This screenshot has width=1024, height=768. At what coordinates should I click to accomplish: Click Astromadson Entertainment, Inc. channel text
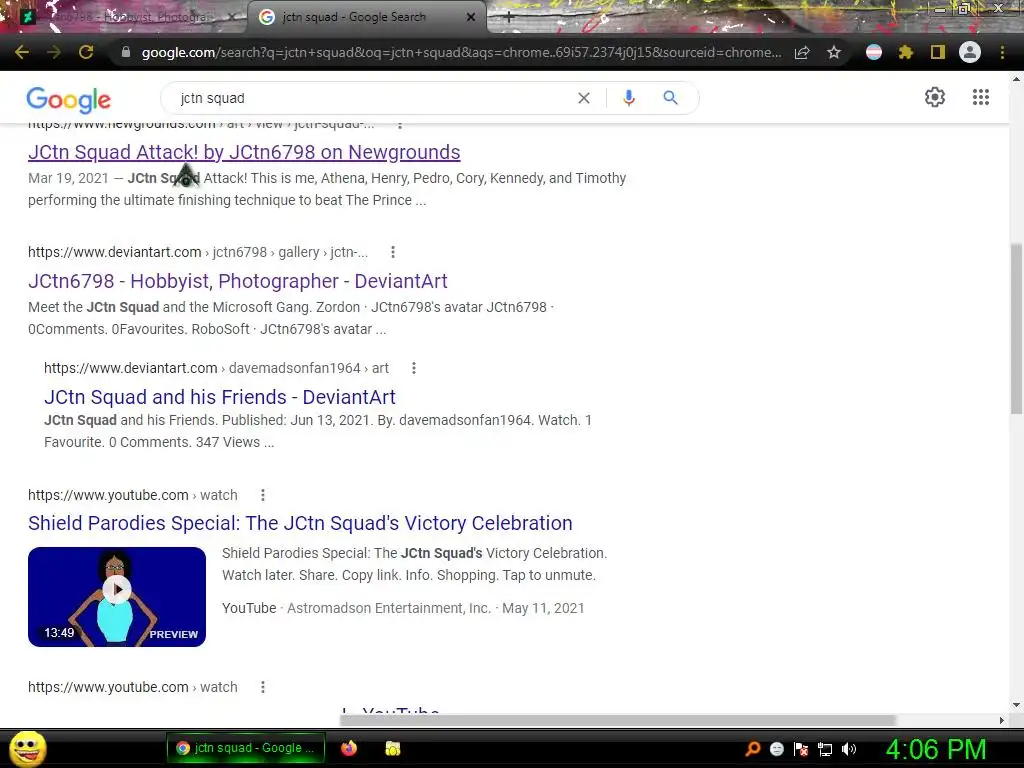coord(389,608)
